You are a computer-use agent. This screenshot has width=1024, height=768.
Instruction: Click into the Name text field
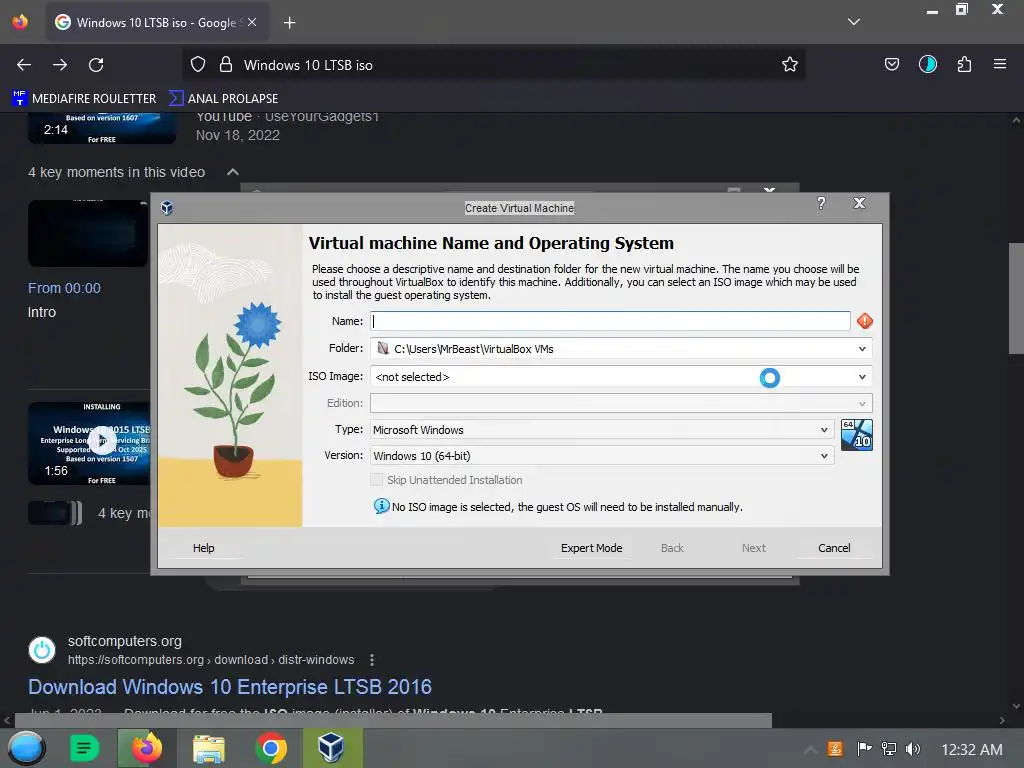tap(610, 321)
